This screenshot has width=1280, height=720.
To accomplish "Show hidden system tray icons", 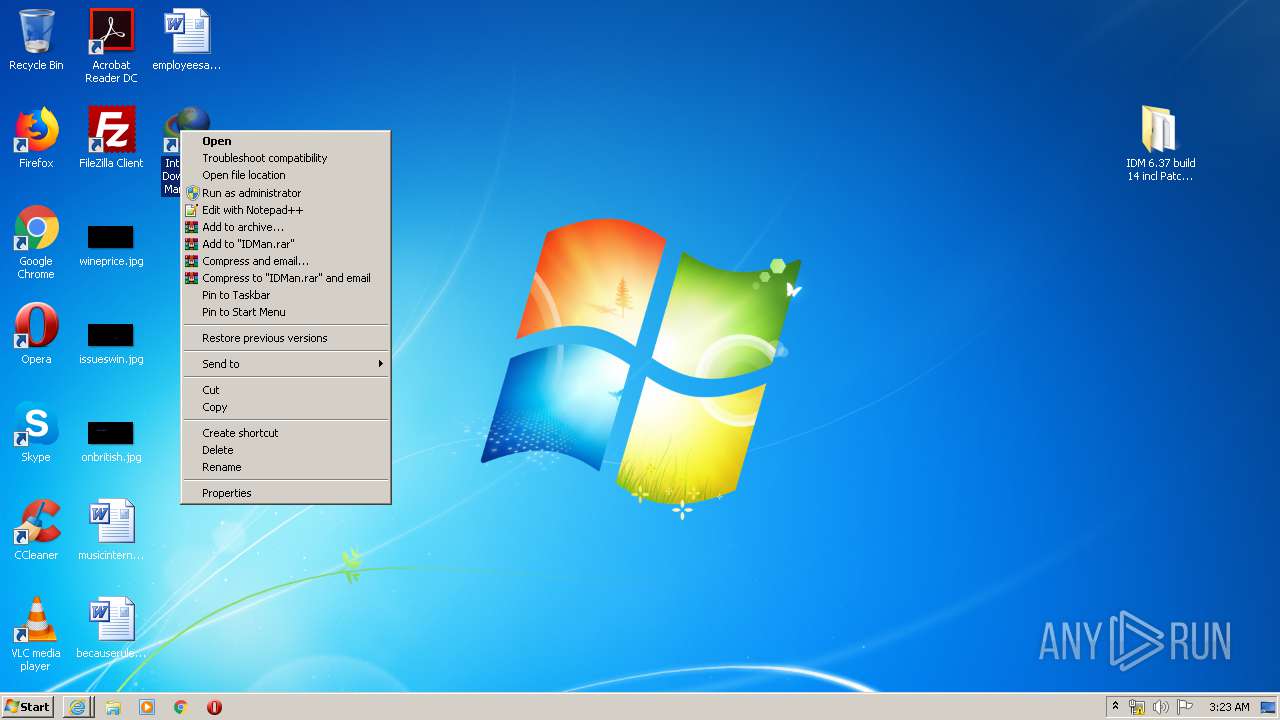I will coord(1115,707).
